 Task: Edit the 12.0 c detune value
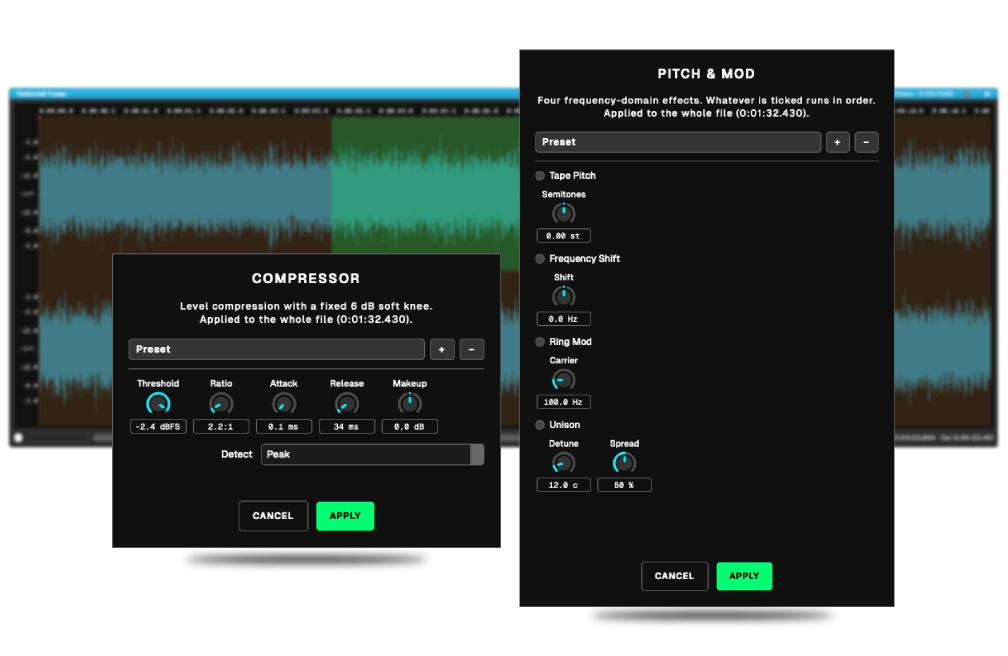coord(564,485)
